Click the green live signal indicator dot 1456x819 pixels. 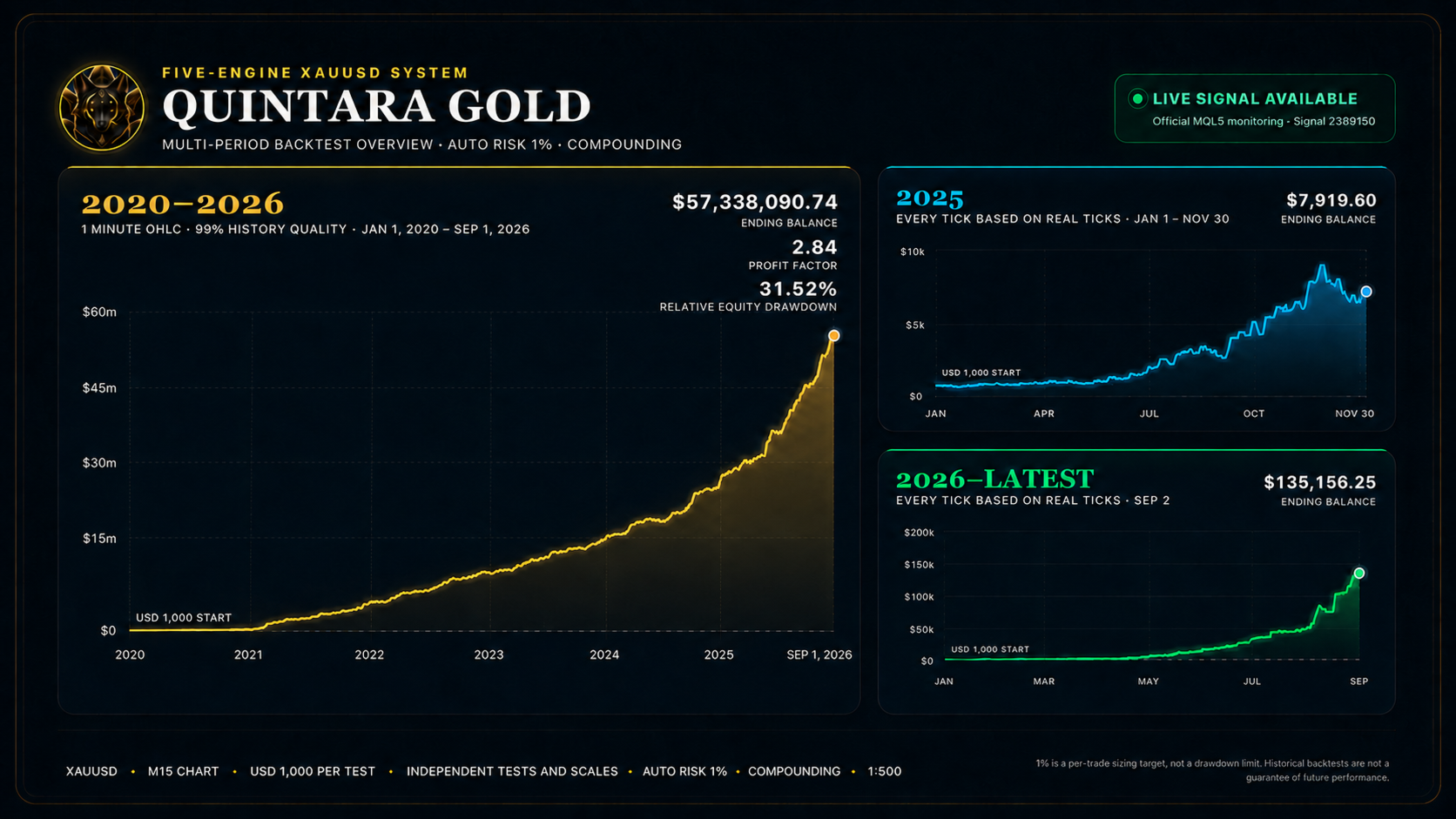tap(1137, 98)
